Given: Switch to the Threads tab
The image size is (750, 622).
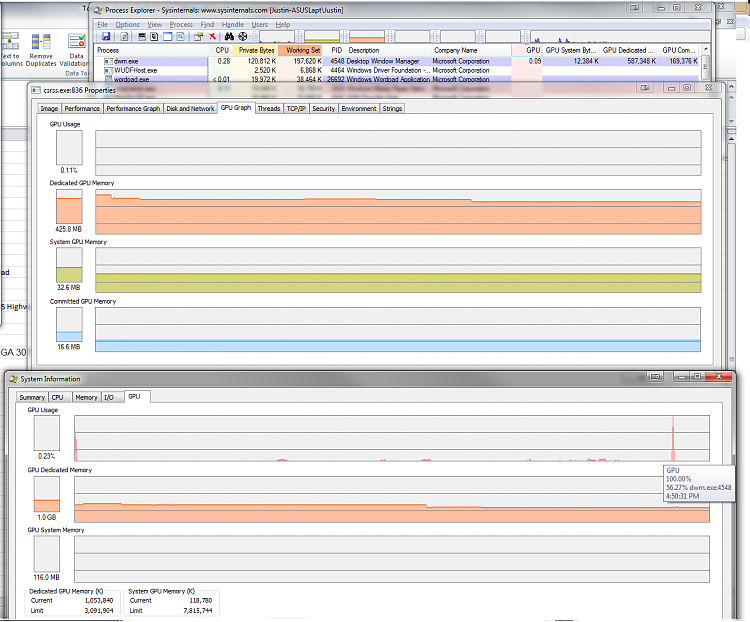Looking at the screenshot, I should pyautogui.click(x=269, y=109).
